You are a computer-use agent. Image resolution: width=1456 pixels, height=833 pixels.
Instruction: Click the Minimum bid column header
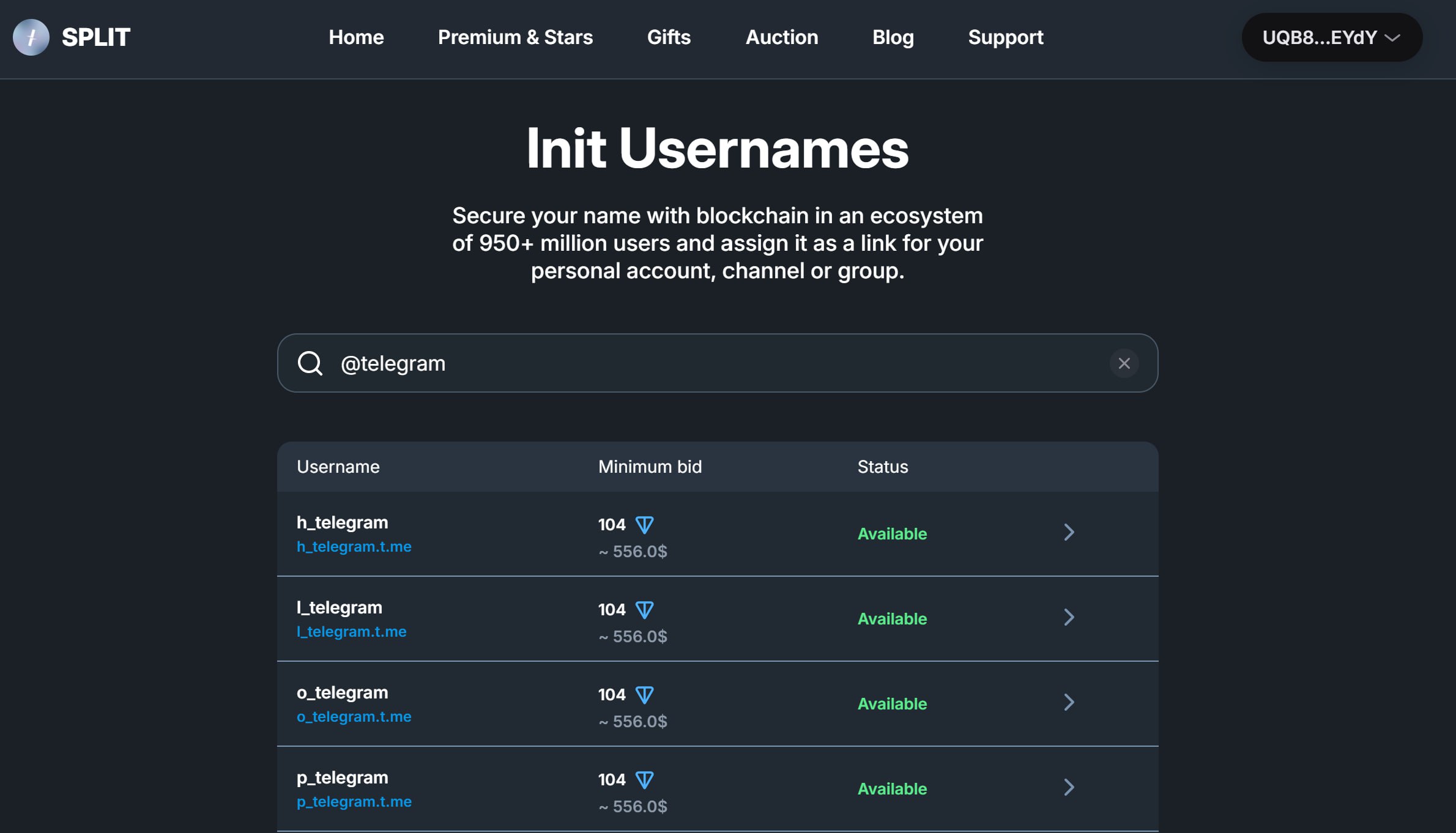(x=650, y=467)
